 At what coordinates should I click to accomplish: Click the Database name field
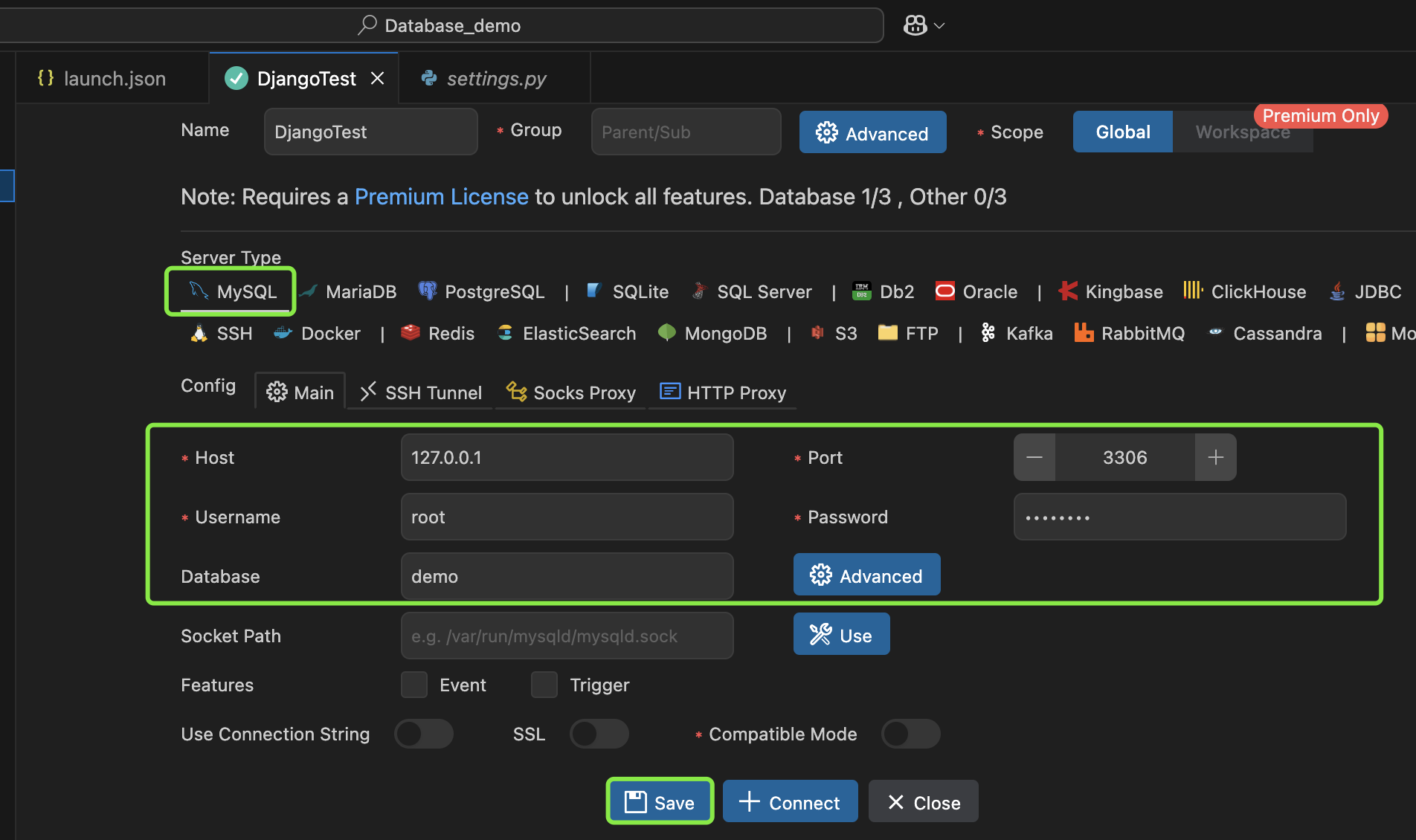567,576
